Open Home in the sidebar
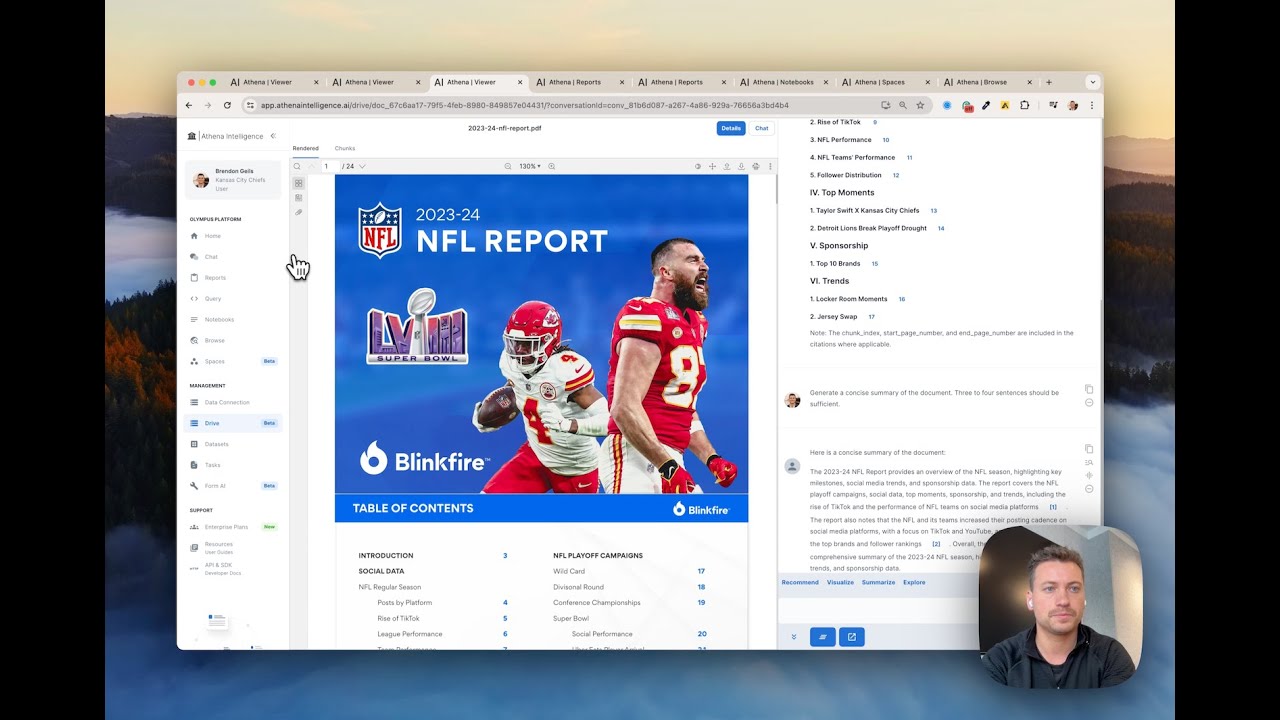The image size is (1280, 720). 234,236
